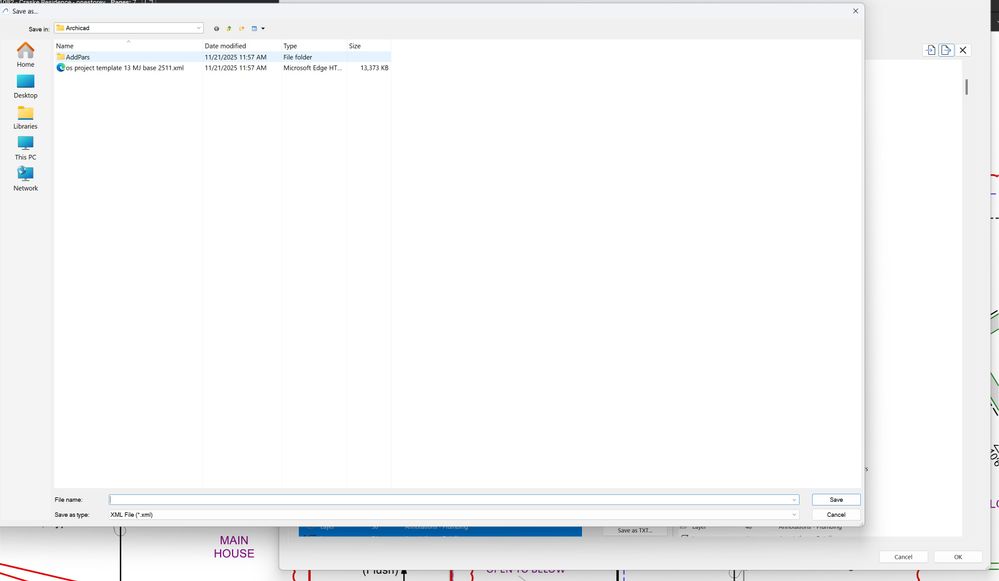Click the Microsoft Edge HT... type text
Viewport: 999px width, 581px height.
[312, 68]
